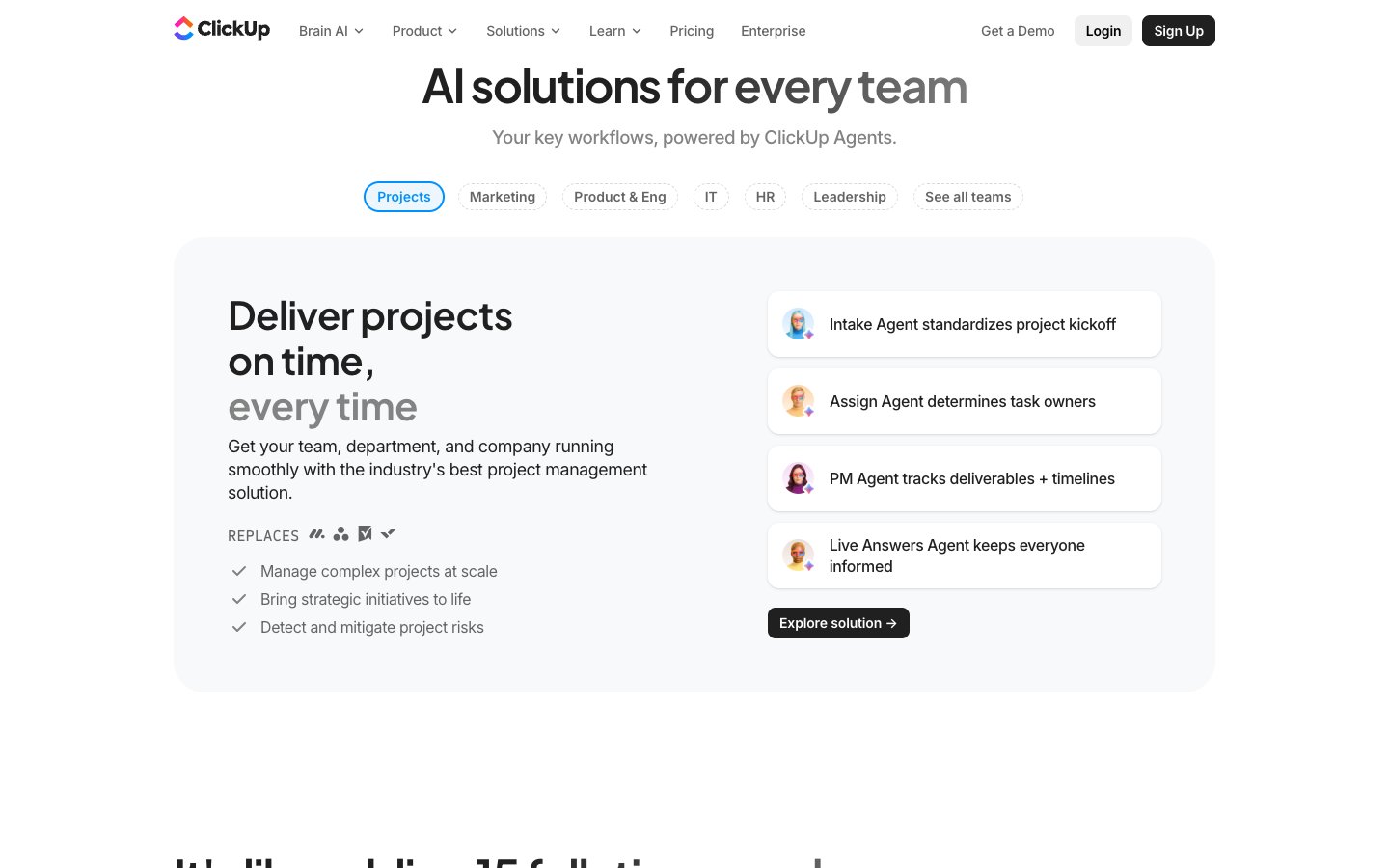Expand the Learn navigation dropdown
The image size is (1389, 868).
pyautogui.click(x=614, y=30)
